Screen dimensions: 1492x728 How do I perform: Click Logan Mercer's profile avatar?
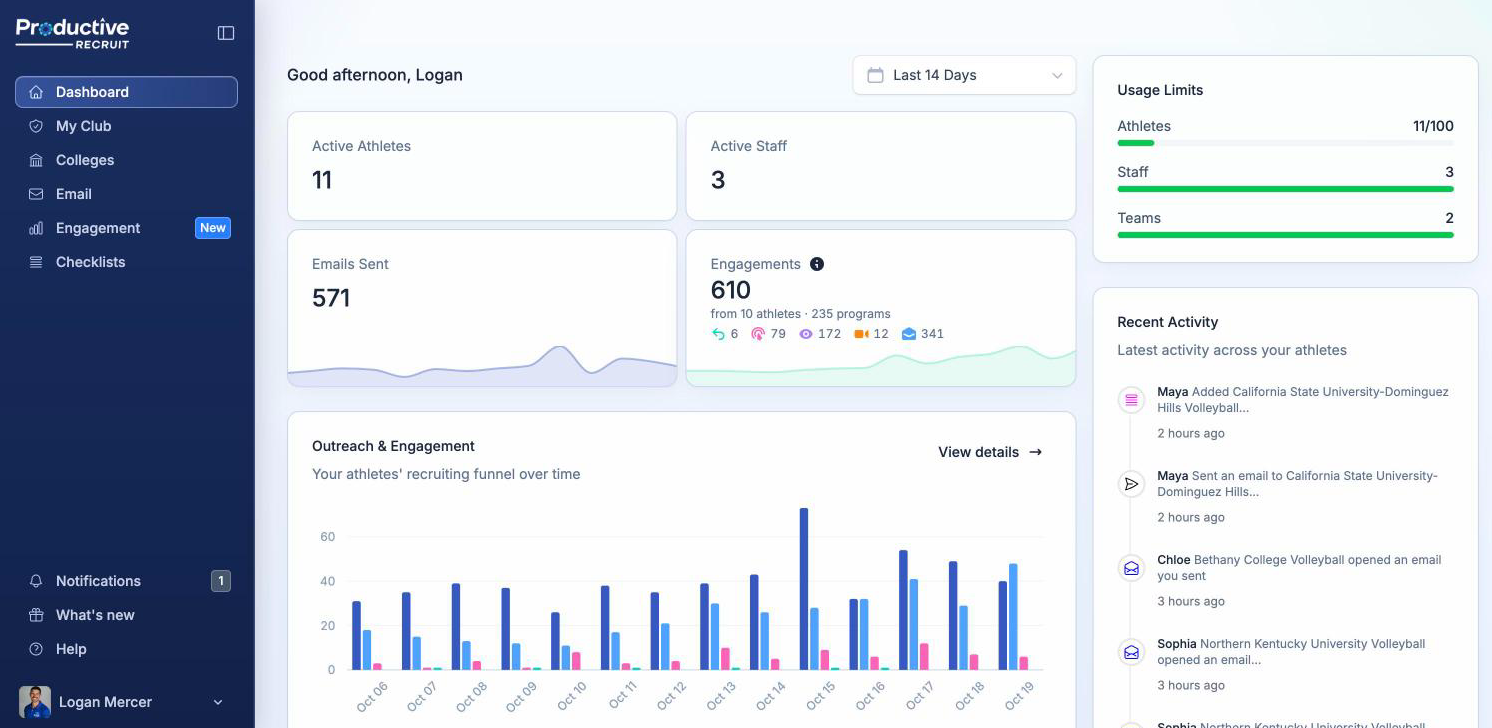[35, 702]
